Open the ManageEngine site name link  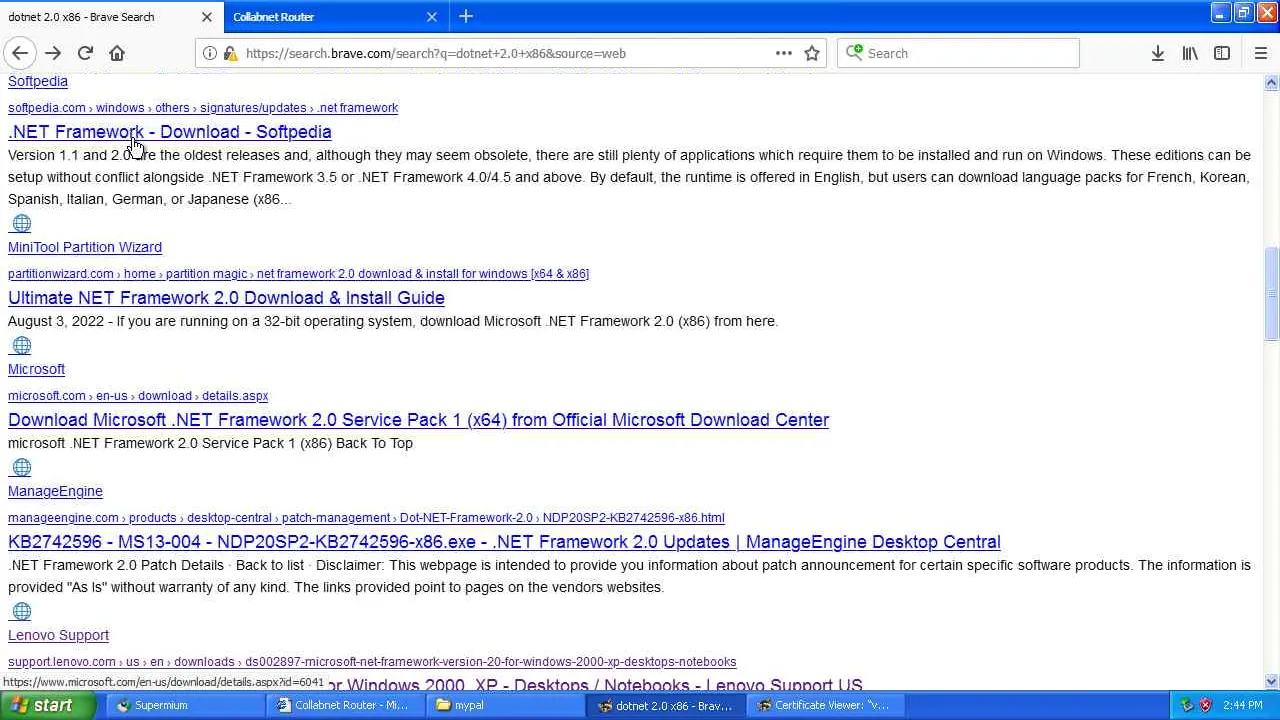tap(55, 491)
